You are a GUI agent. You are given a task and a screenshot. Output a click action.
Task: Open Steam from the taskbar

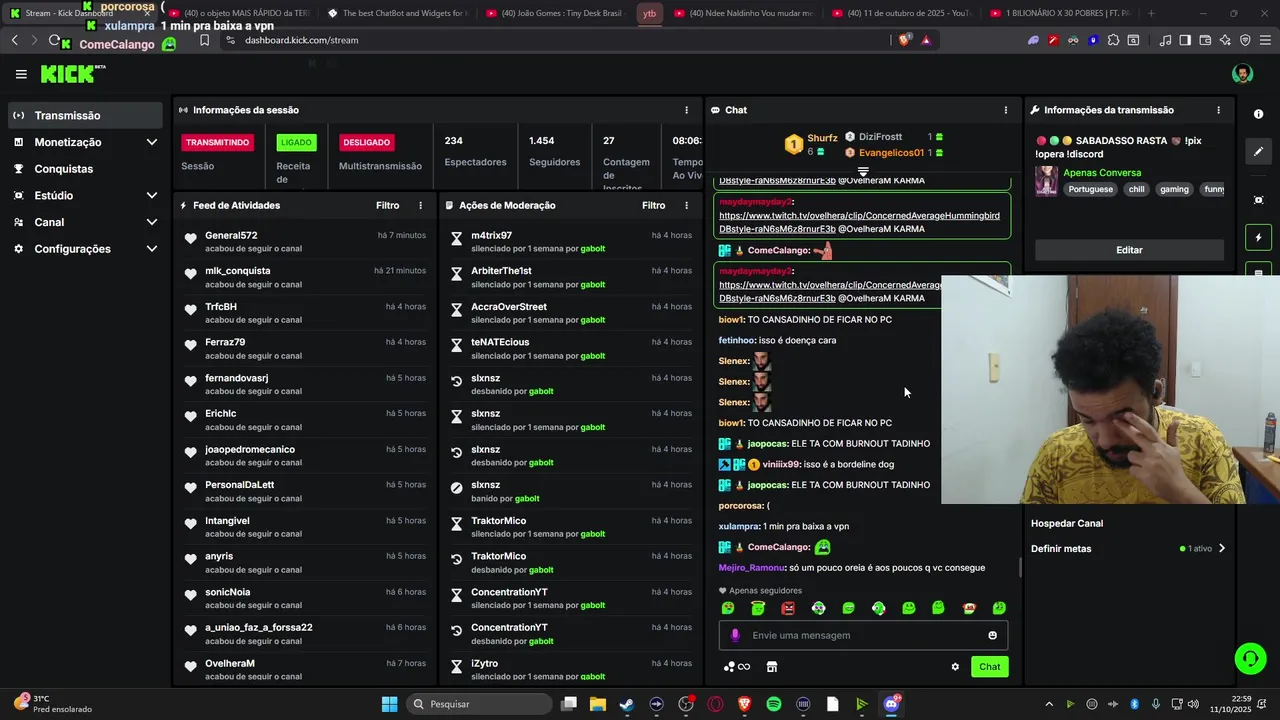click(626, 704)
